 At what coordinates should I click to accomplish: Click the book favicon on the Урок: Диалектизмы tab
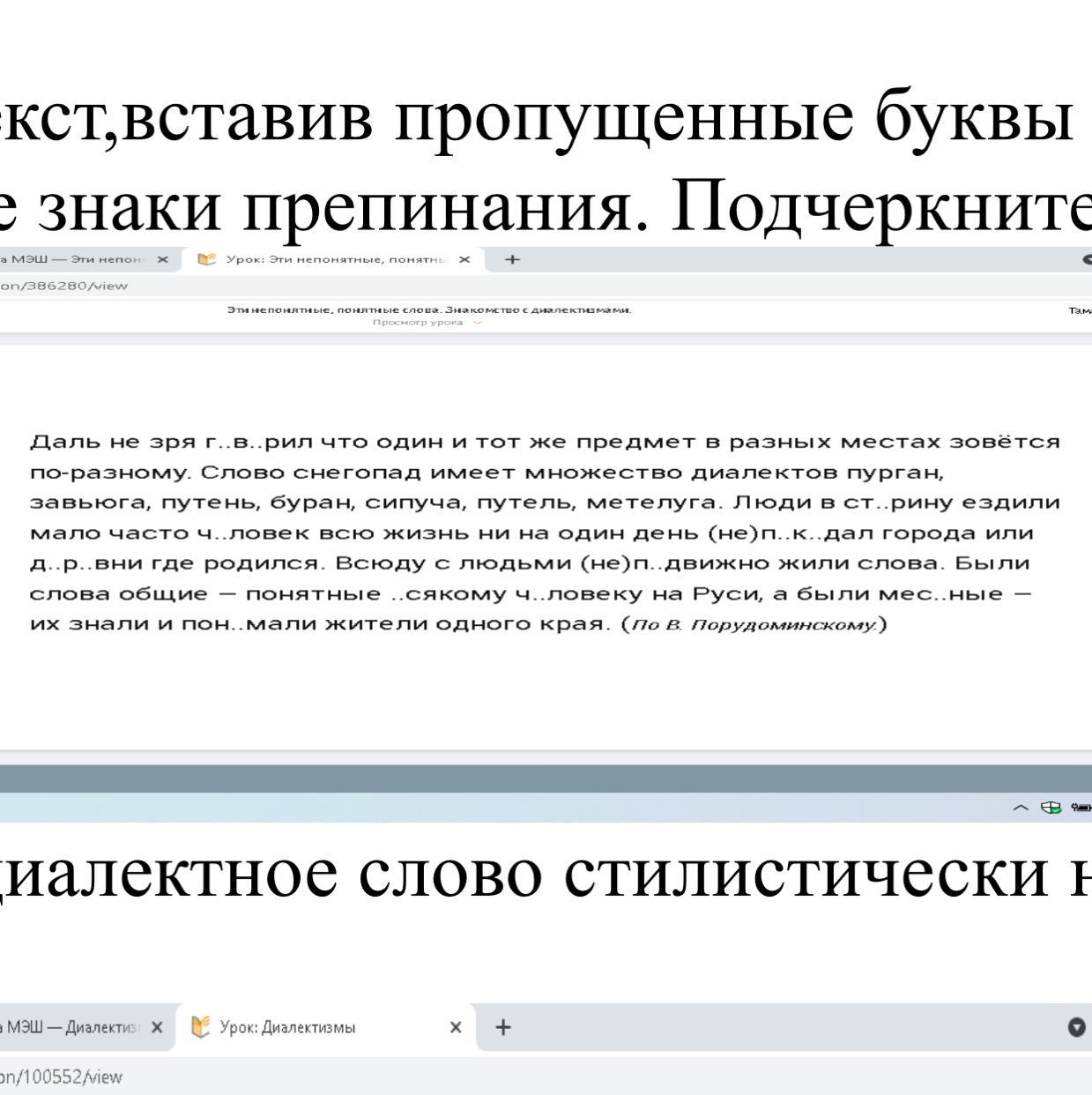201,1027
